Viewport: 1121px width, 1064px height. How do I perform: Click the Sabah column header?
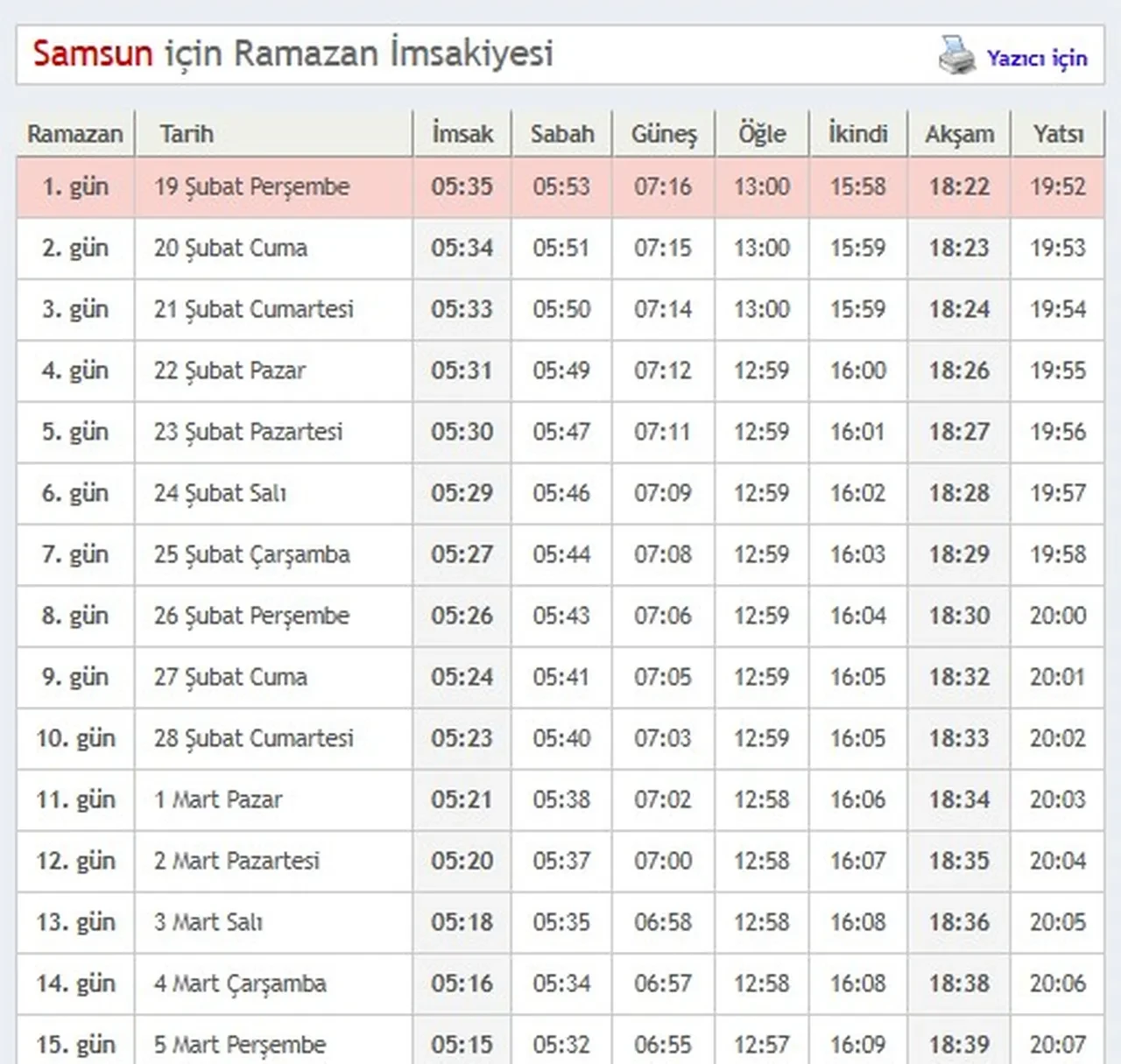click(x=561, y=133)
